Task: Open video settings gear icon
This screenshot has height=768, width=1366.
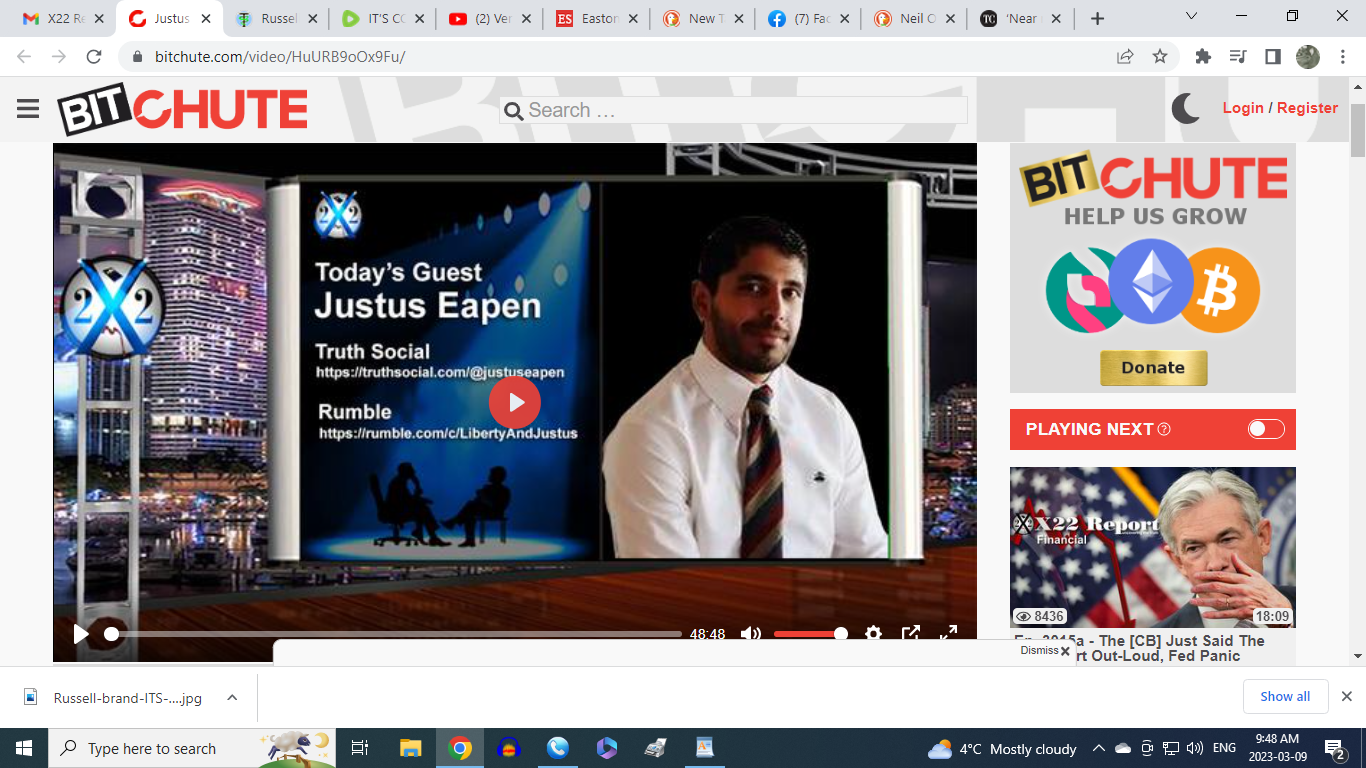Action: 873,634
